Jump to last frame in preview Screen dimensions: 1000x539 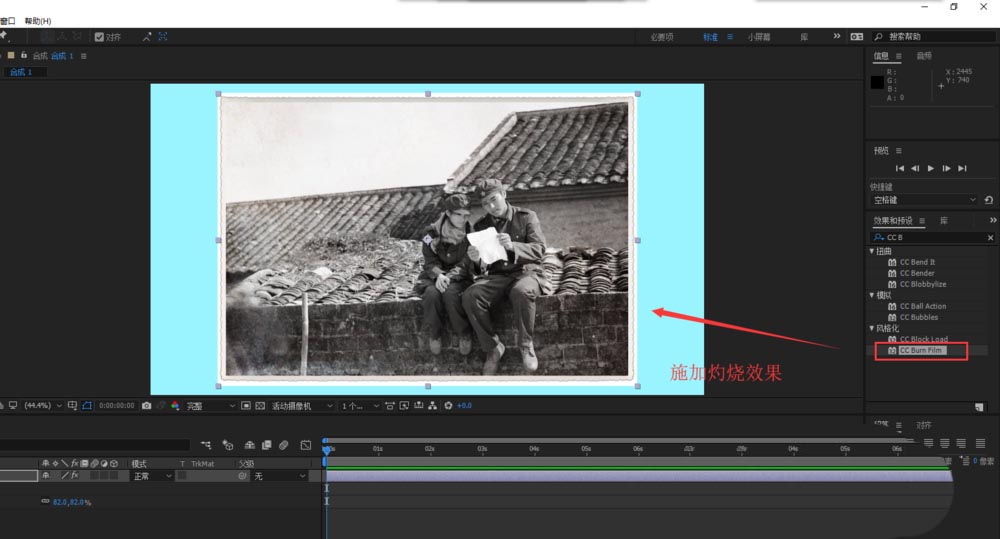[962, 168]
